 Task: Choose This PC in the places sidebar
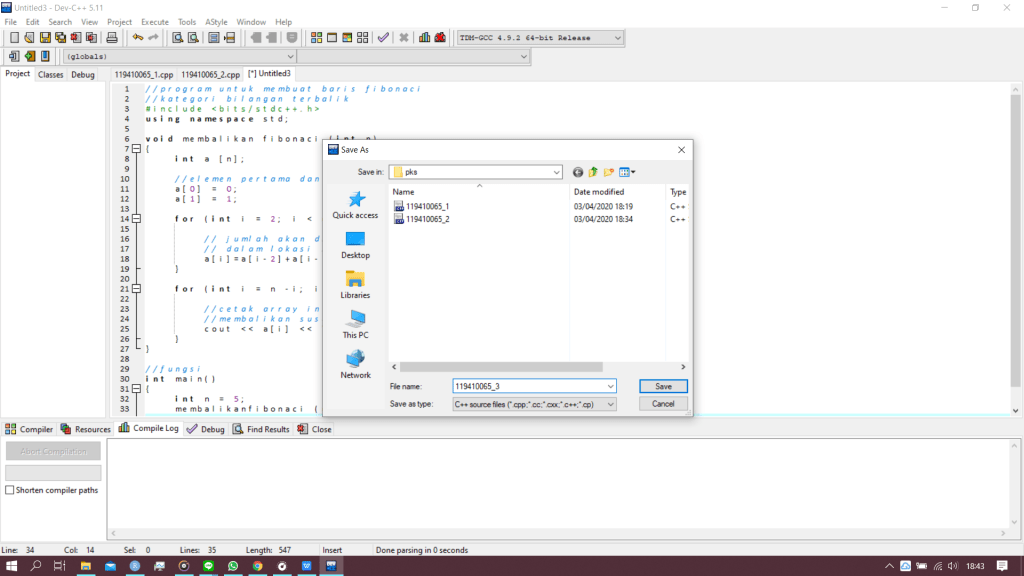(x=355, y=325)
